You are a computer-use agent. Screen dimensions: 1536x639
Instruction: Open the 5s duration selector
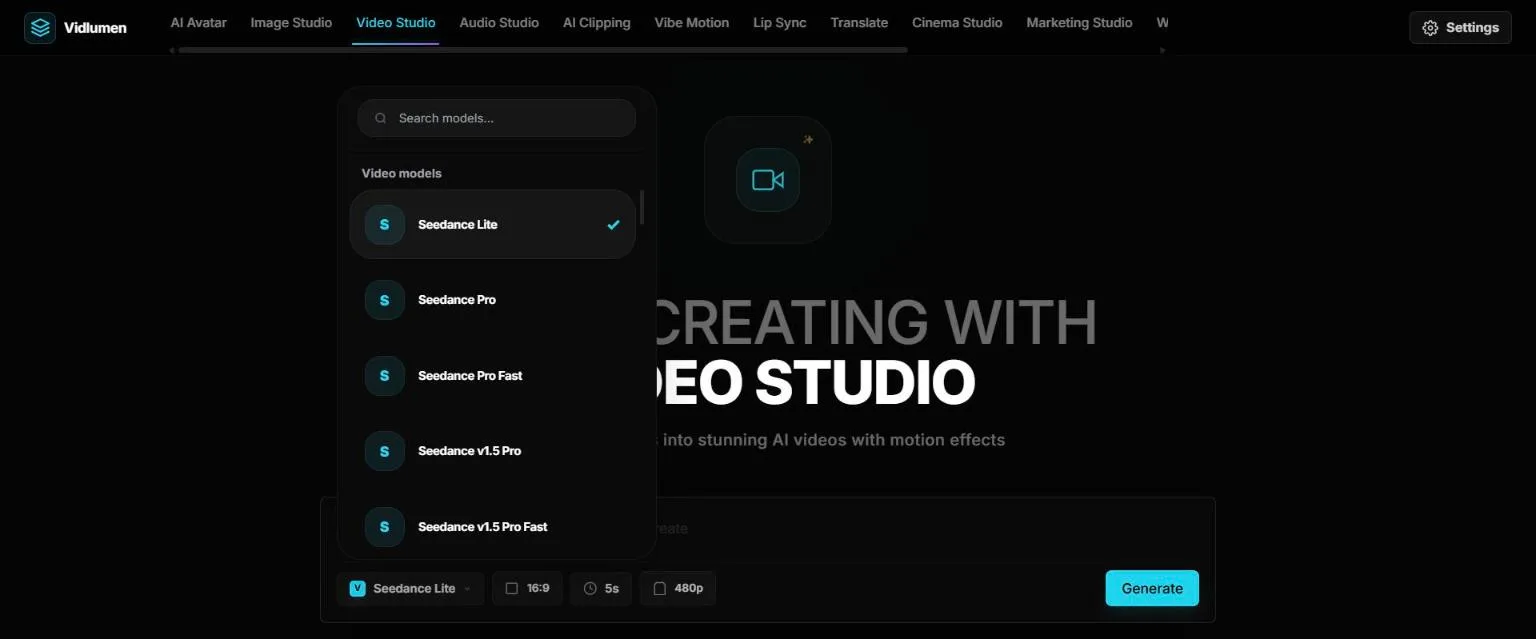coord(601,589)
